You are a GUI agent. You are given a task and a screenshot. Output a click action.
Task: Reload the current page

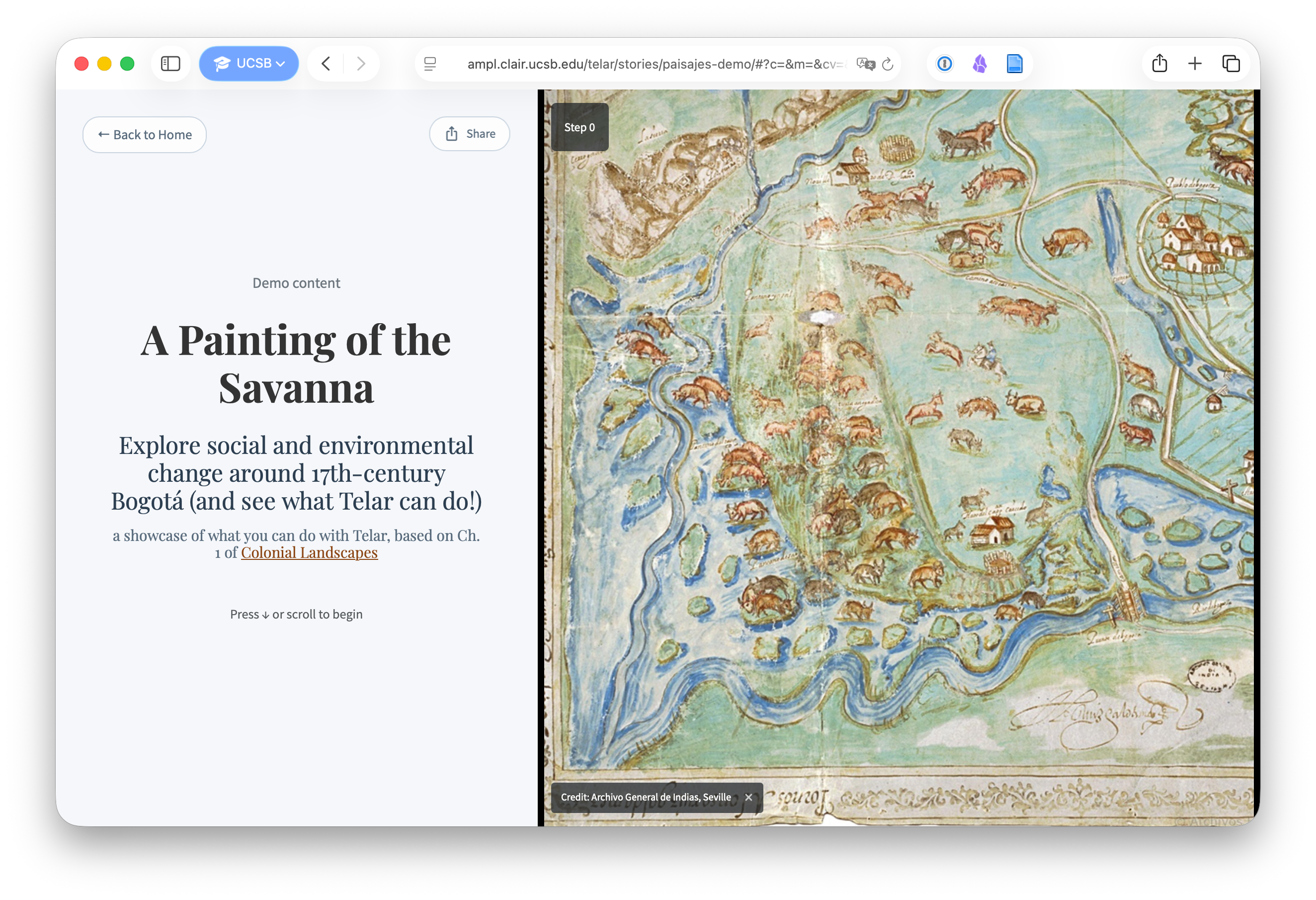[x=888, y=64]
